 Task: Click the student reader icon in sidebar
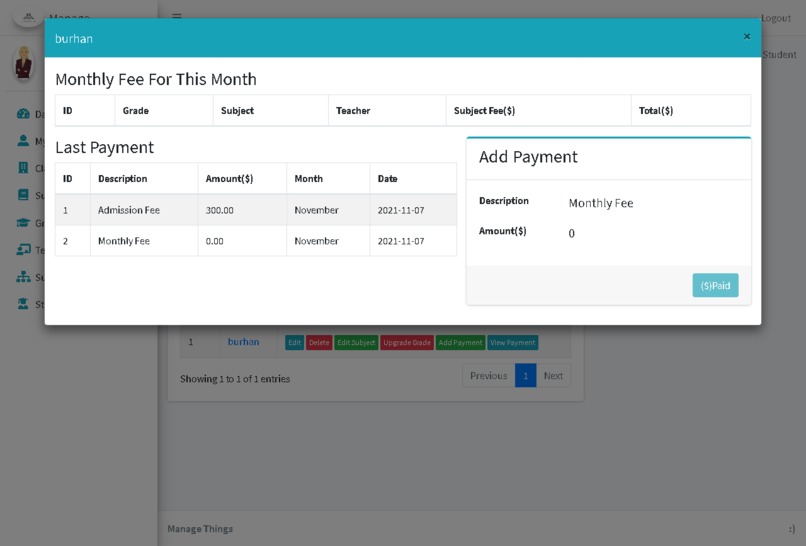(23, 304)
